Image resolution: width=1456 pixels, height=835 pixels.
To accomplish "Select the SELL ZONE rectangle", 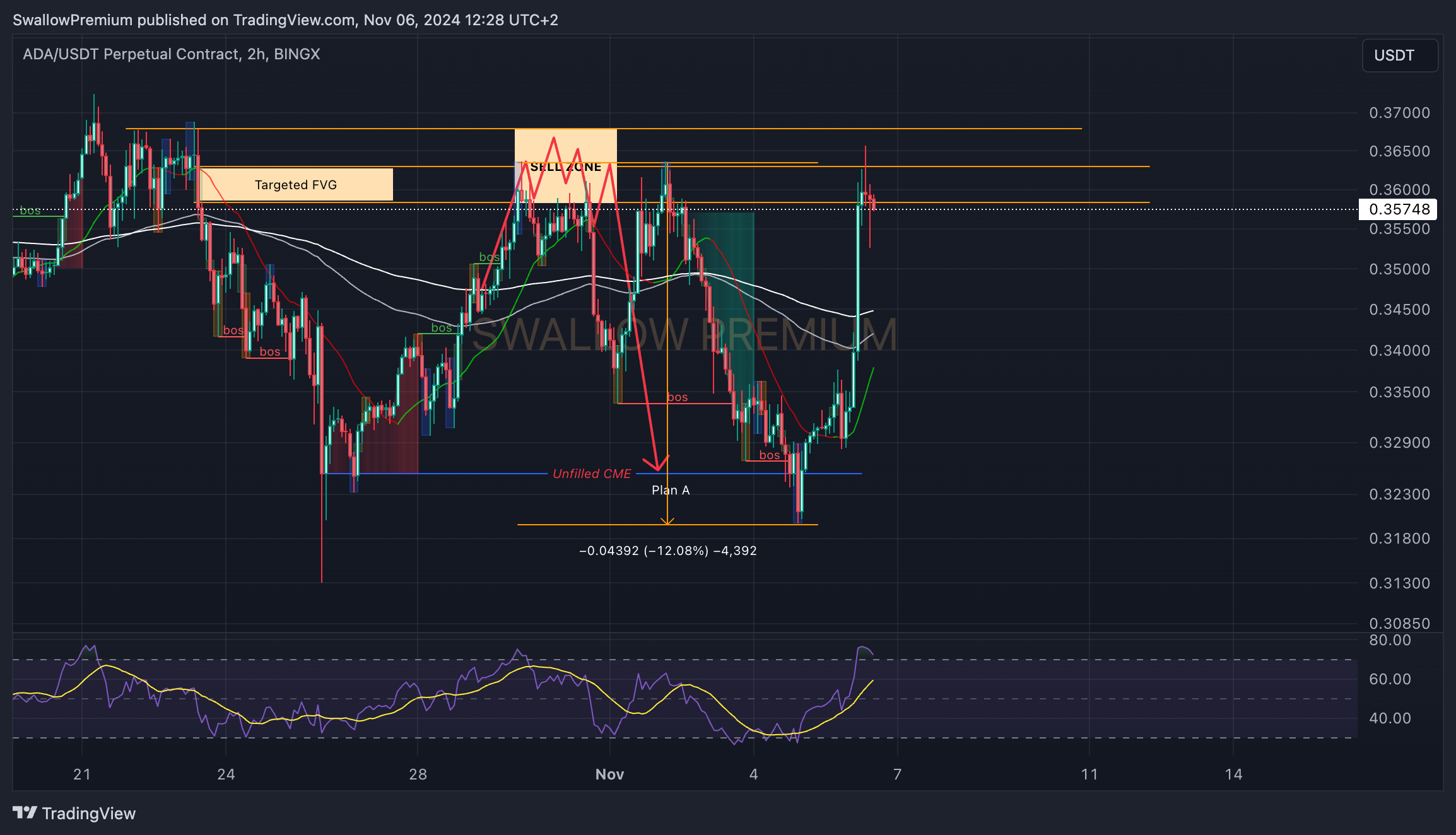I will coord(565,166).
